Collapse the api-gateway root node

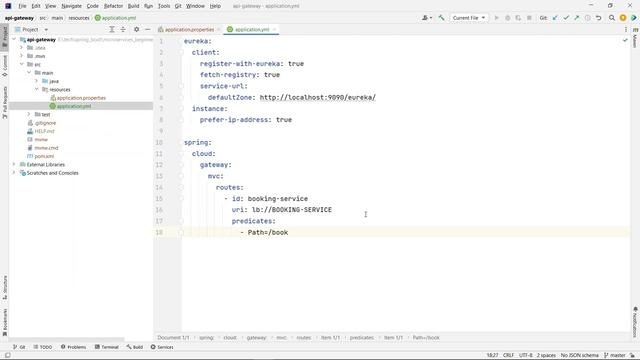click(14, 40)
